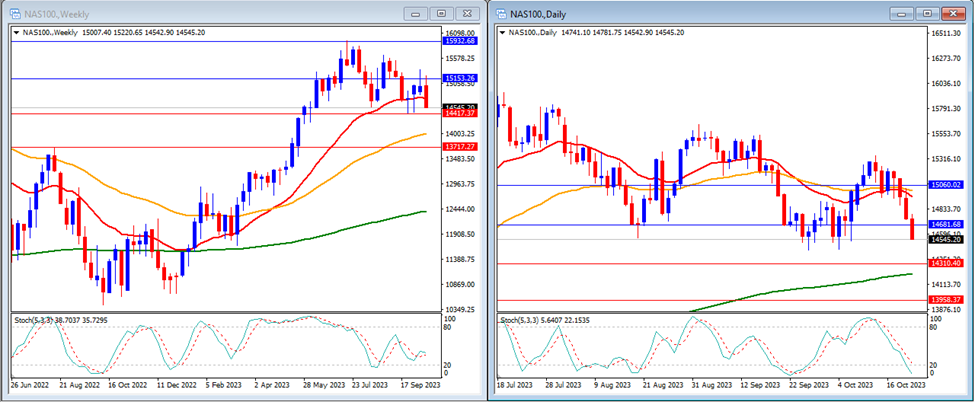
Task: Select the red 13717.27 level label in Weekly chart
Action: [x=460, y=147]
